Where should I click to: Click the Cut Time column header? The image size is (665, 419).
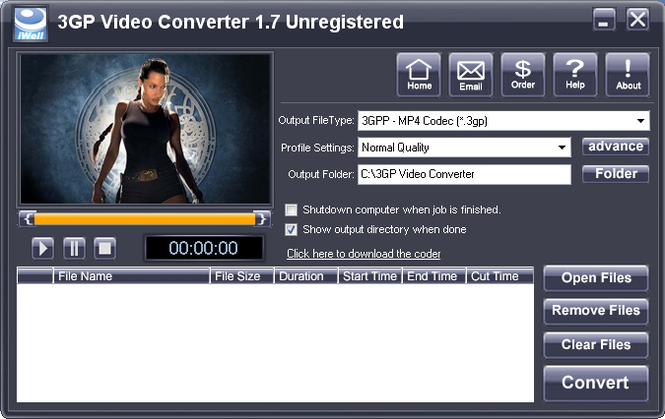tap(500, 276)
